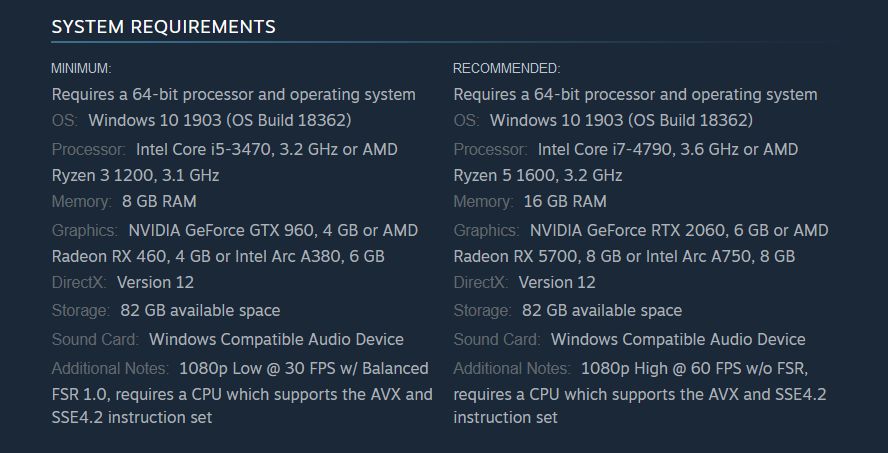888x453 pixels.
Task: Click the minimum OS Windows 10 1903 text
Action: click(219, 121)
